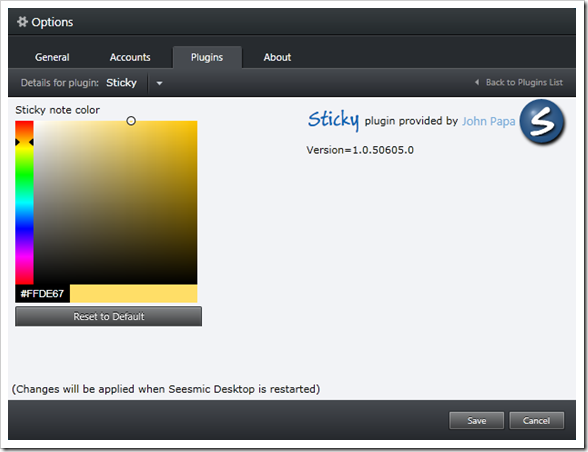Viewport: 588px width, 452px height.
Task: Click the back arrow beside Plugins List
Action: [x=477, y=82]
